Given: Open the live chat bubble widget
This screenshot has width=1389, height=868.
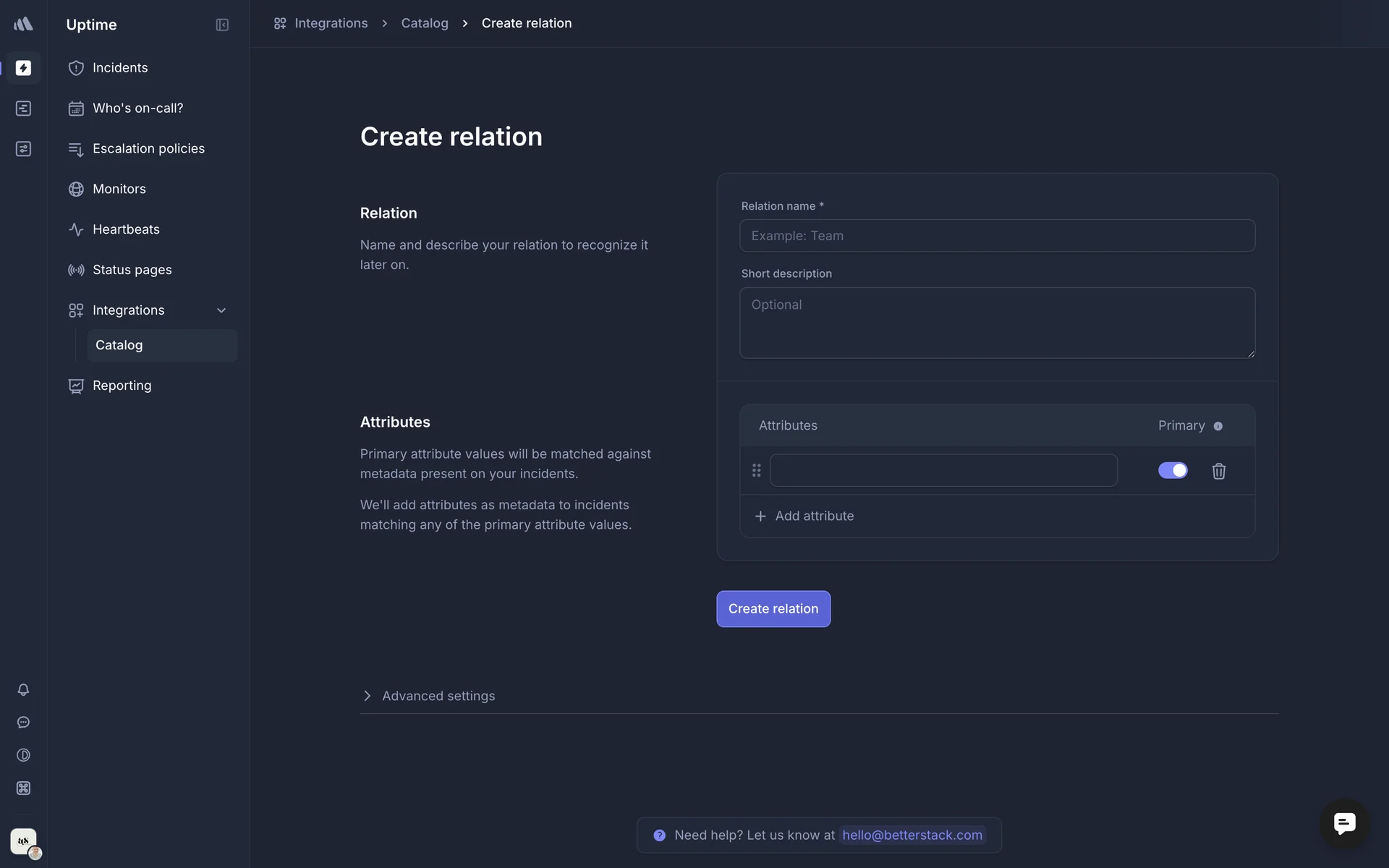Looking at the screenshot, I should [1344, 822].
